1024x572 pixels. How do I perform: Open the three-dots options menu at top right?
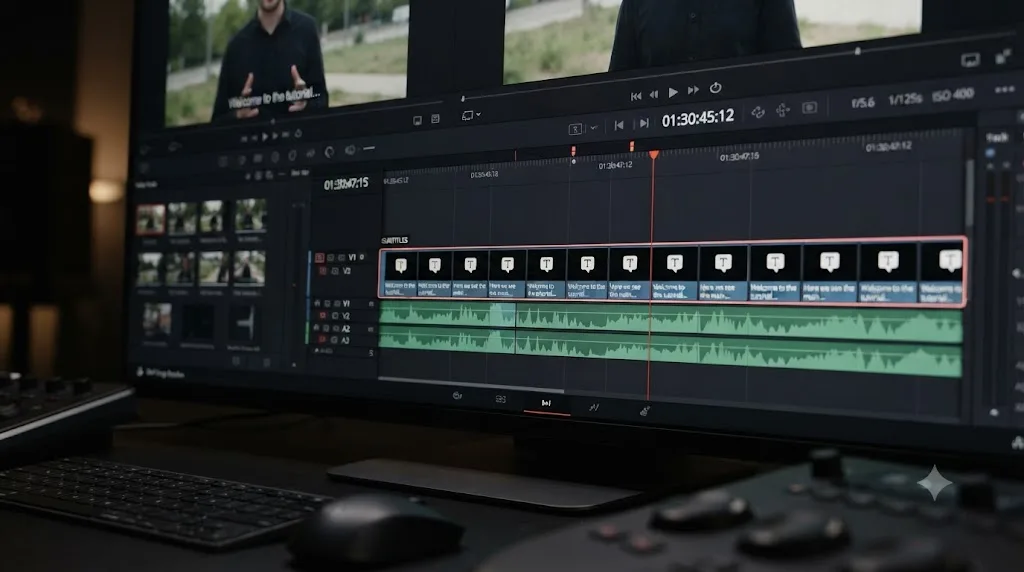coord(1004,90)
